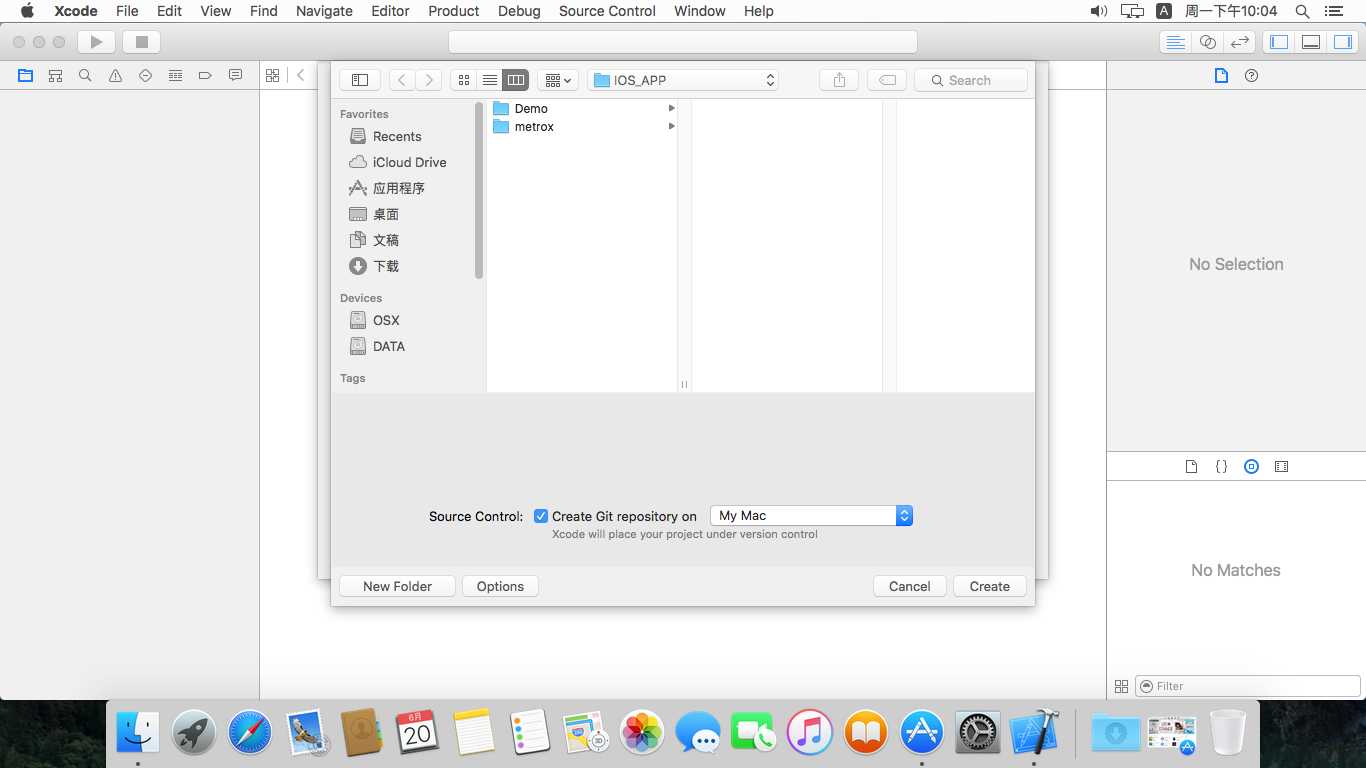Expand the Demo folder arrow
1366x768 pixels.
(x=671, y=108)
